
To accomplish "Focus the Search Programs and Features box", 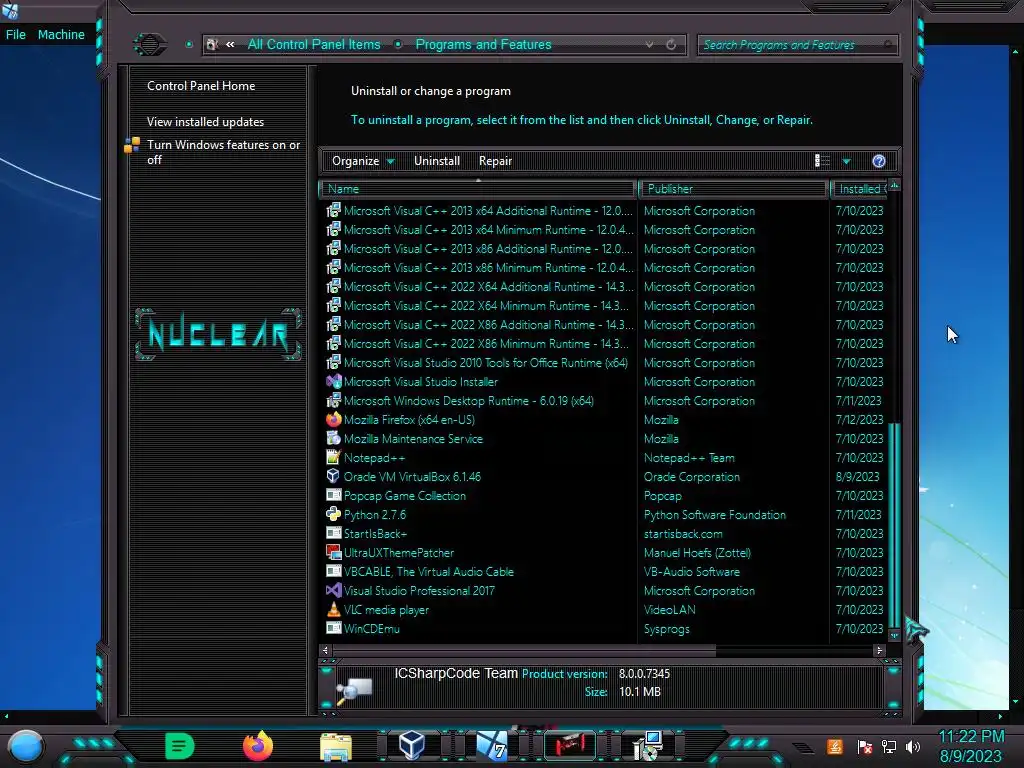I will (x=797, y=45).
